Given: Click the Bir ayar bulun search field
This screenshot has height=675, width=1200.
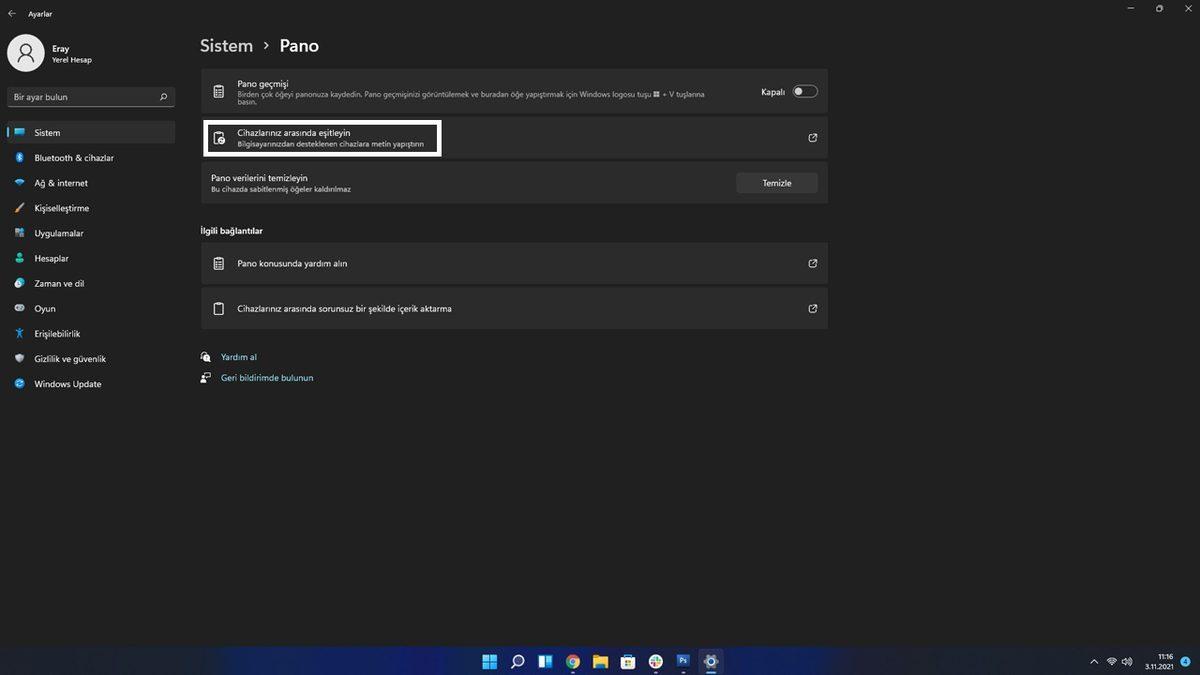Looking at the screenshot, I should [x=90, y=97].
